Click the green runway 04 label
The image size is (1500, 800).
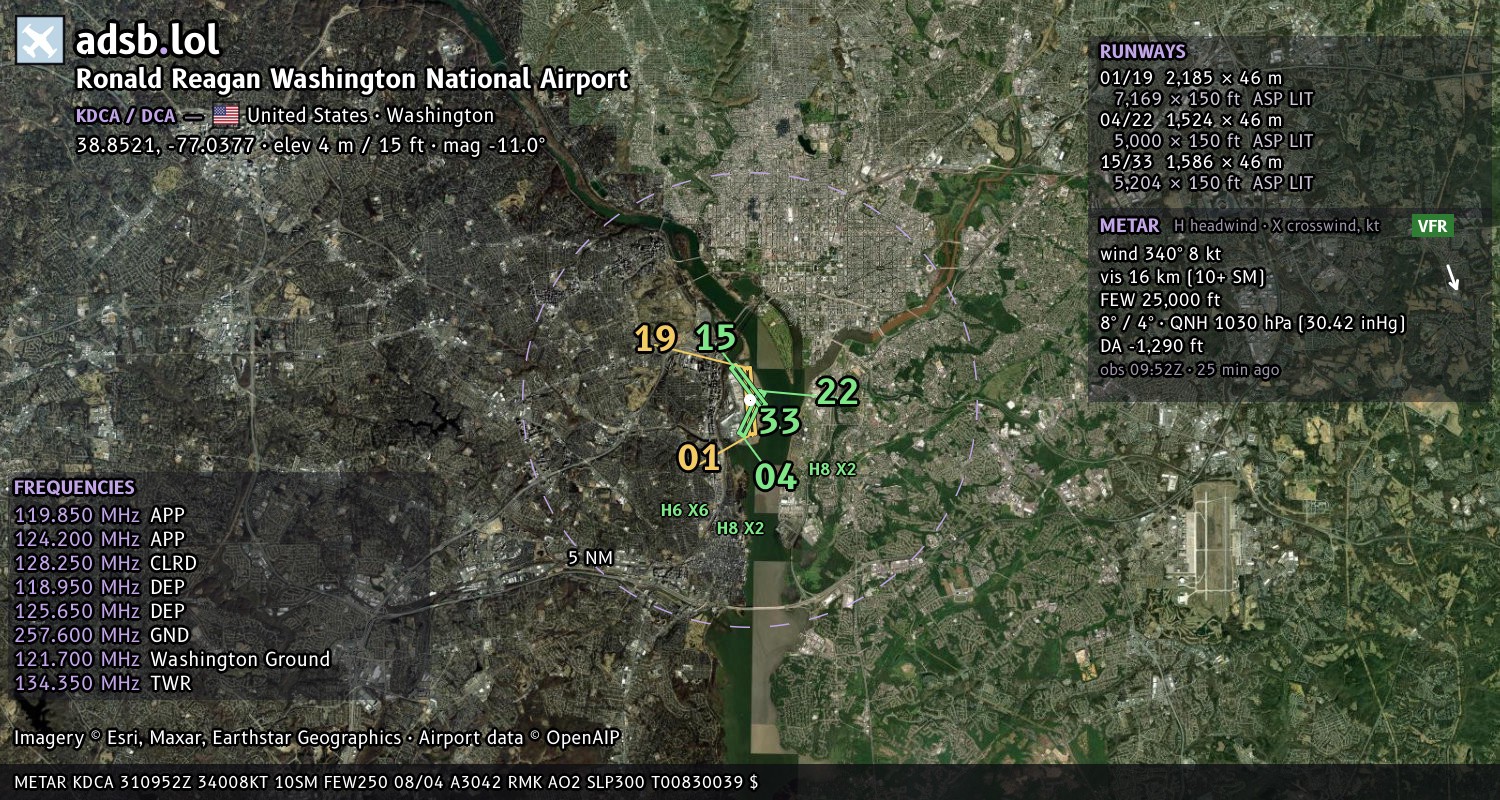(x=776, y=477)
